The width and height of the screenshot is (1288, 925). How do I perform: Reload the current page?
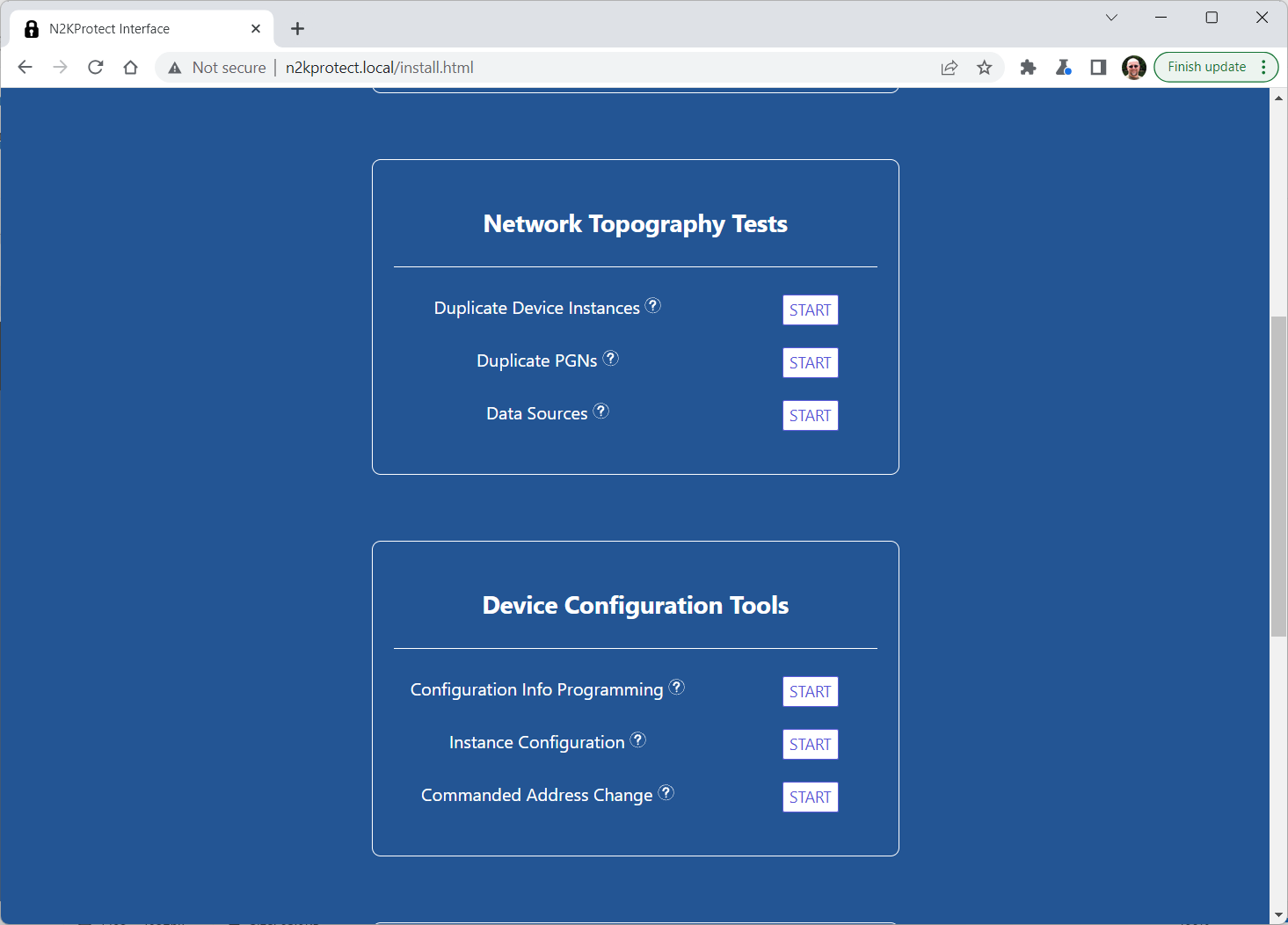coord(96,68)
